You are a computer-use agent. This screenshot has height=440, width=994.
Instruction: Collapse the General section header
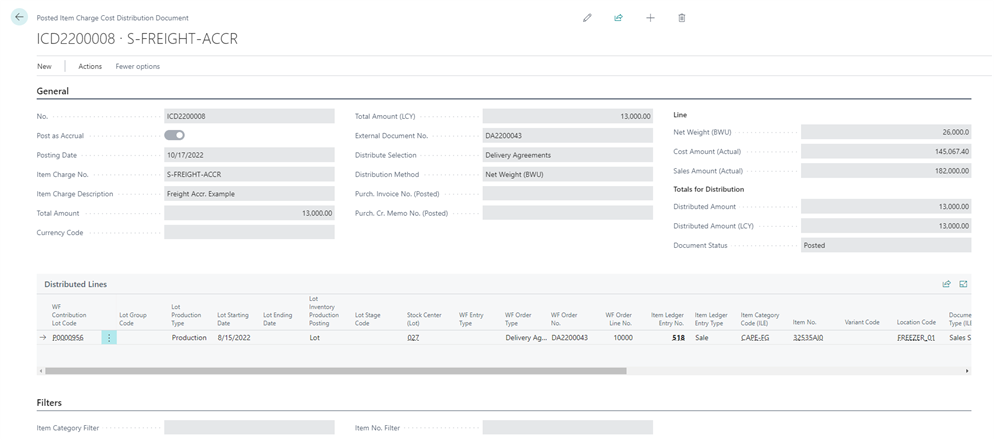click(x=53, y=91)
